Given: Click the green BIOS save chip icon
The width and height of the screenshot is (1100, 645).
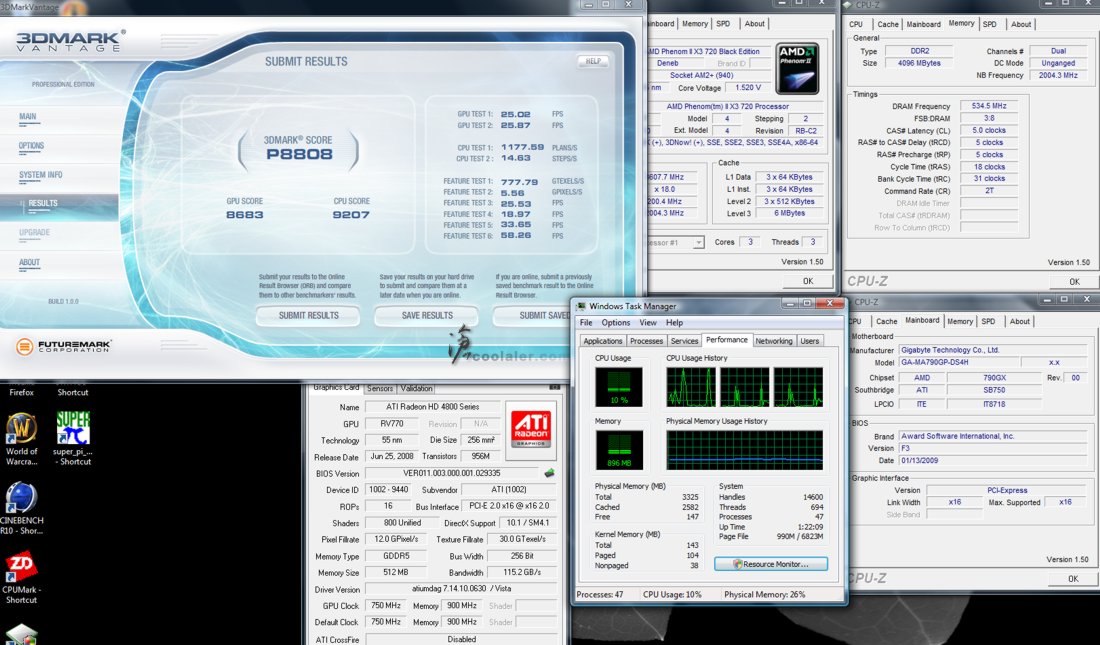Looking at the screenshot, I should coord(549,473).
